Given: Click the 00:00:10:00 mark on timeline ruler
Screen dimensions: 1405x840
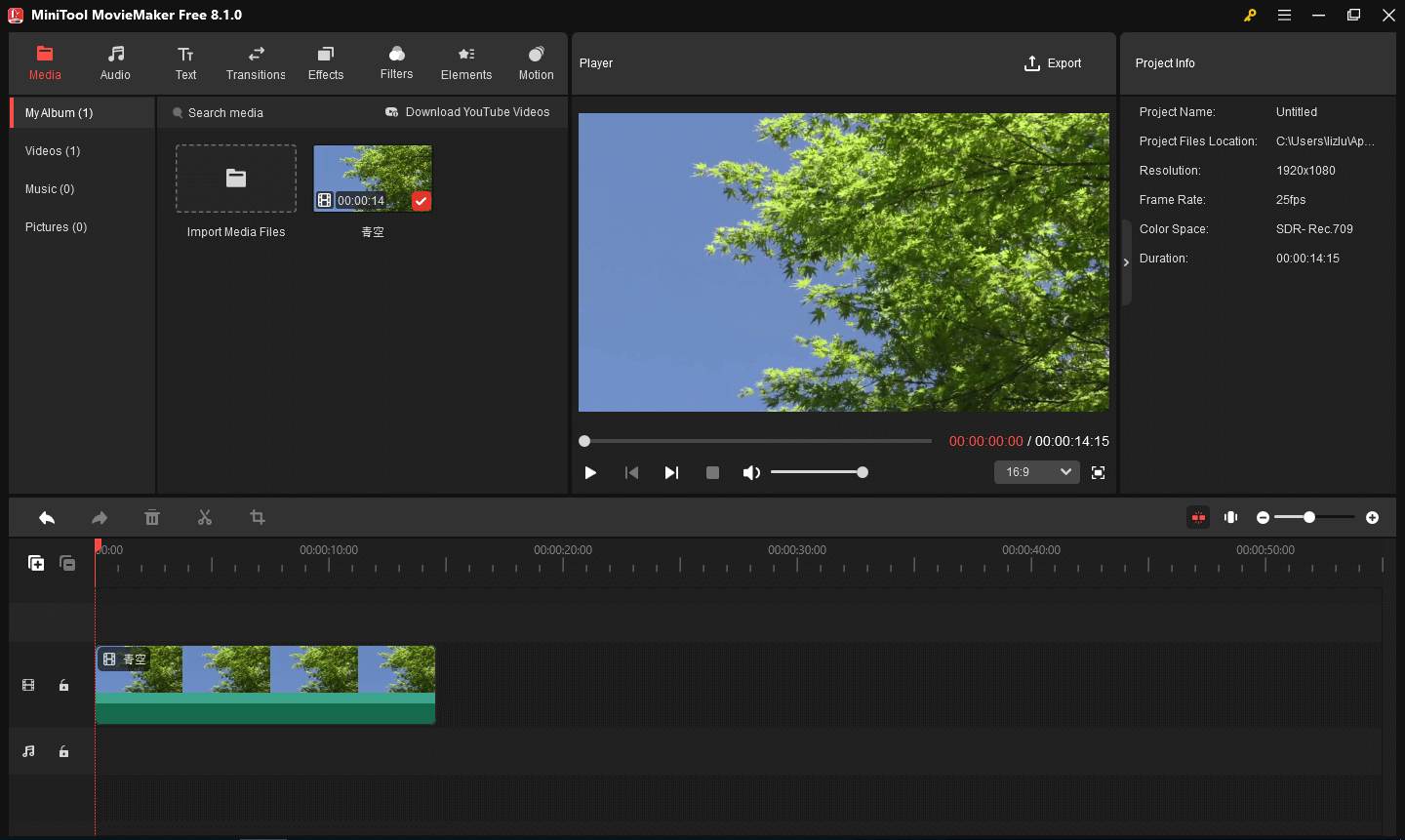Looking at the screenshot, I should [x=329, y=550].
